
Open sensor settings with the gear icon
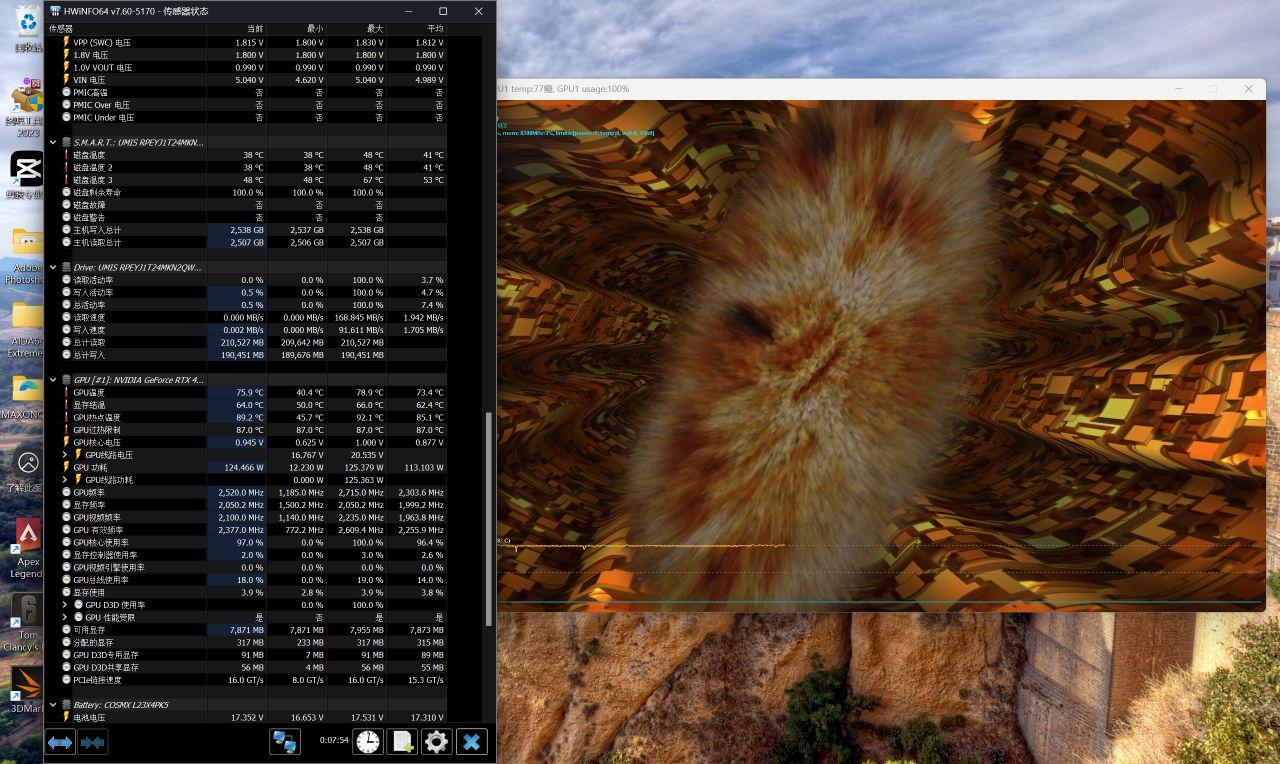pyautogui.click(x=435, y=741)
